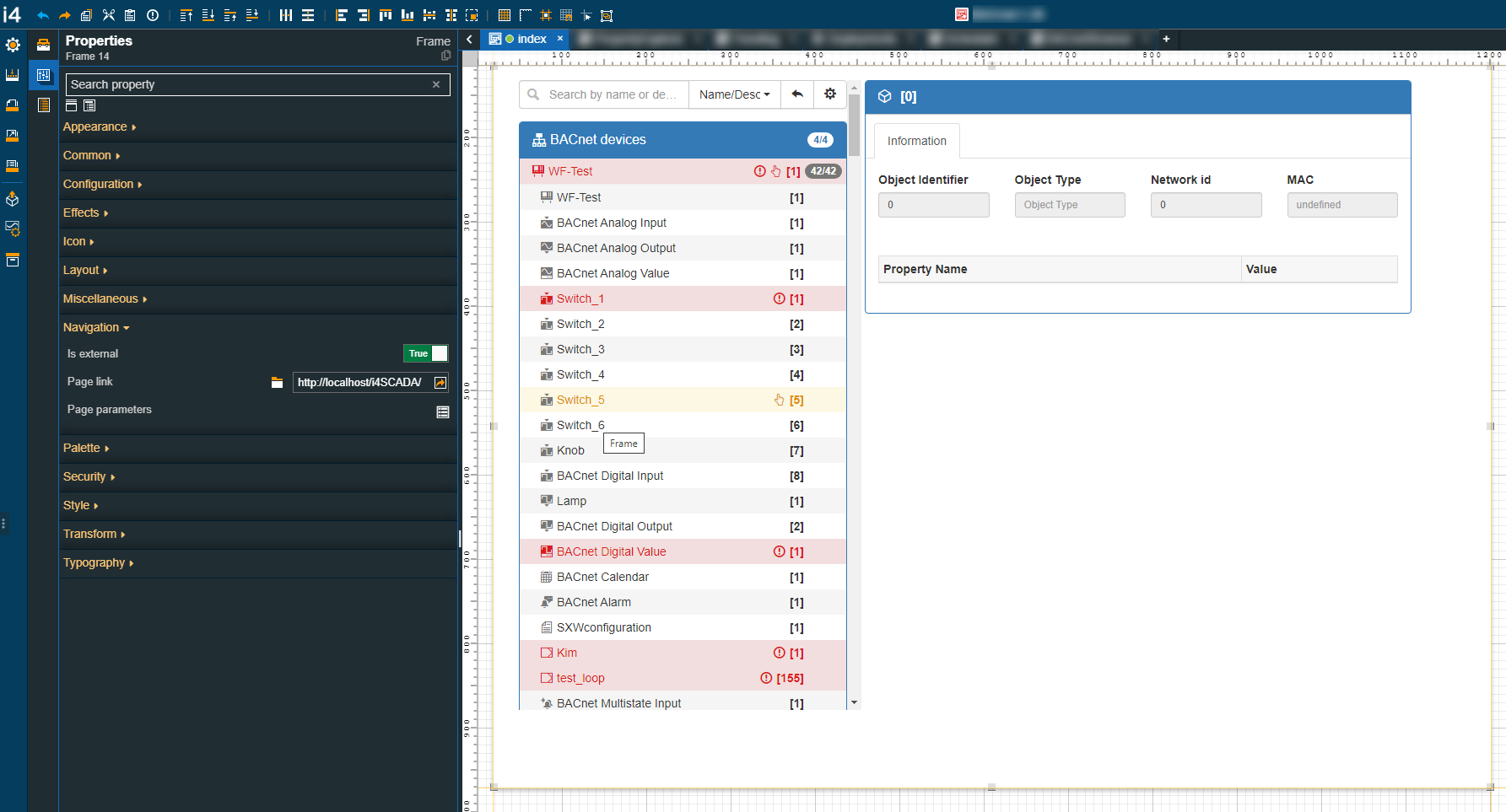Click the back arrow in device browser
1506x812 pixels.
[x=797, y=94]
